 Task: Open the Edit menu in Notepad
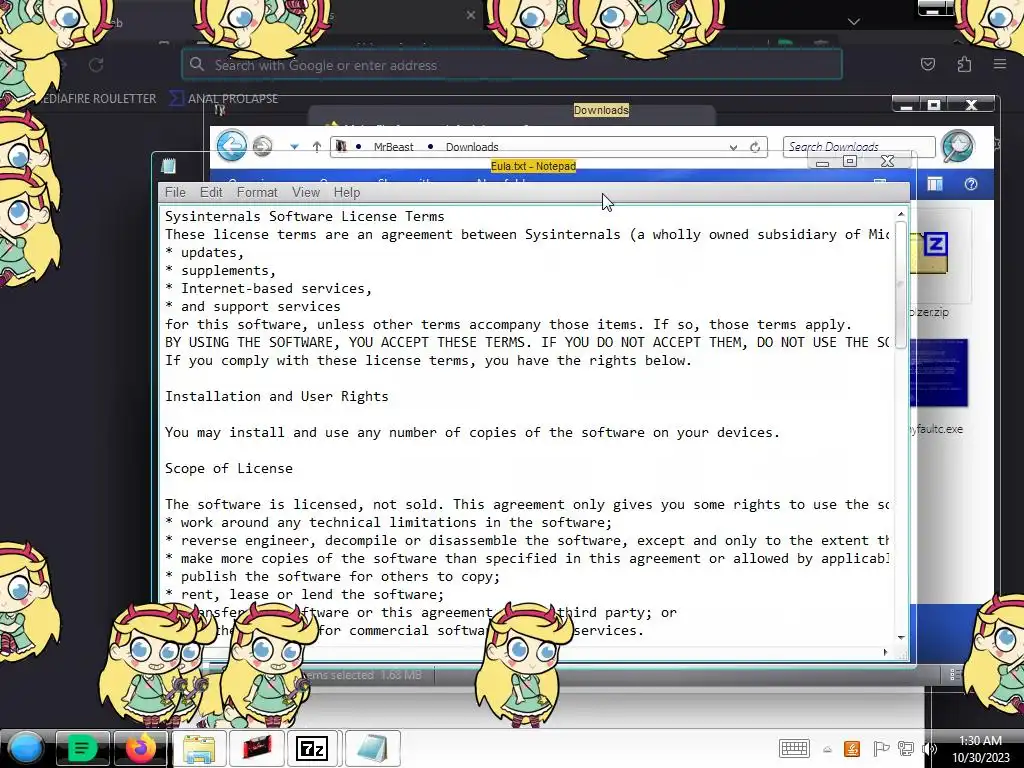tap(211, 192)
